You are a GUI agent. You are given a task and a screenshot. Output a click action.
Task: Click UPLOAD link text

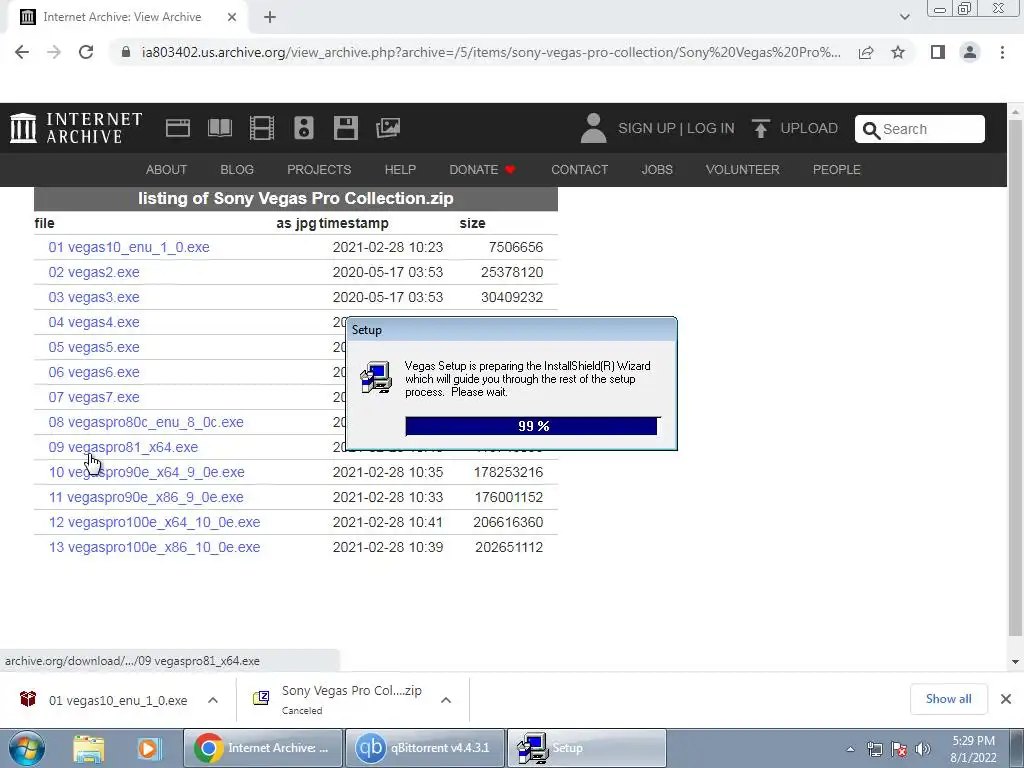(x=808, y=128)
